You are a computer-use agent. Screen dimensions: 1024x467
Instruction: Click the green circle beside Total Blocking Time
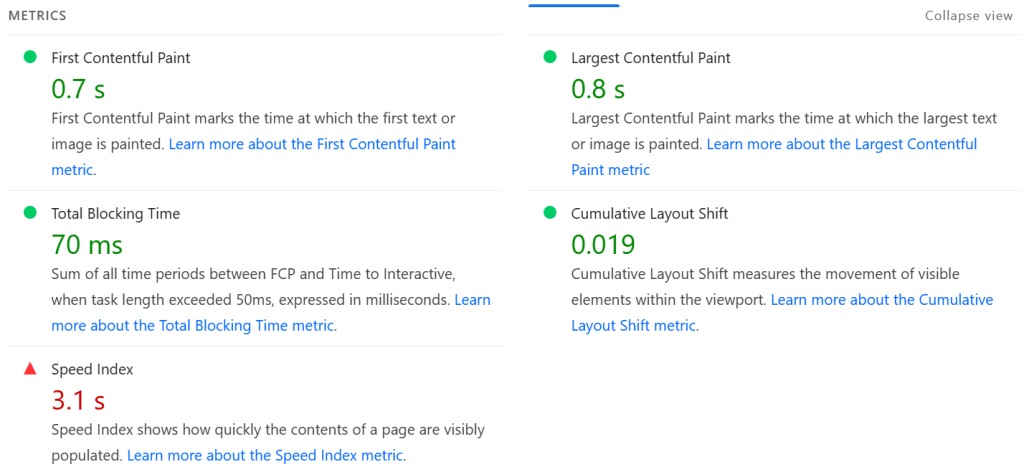(x=30, y=213)
